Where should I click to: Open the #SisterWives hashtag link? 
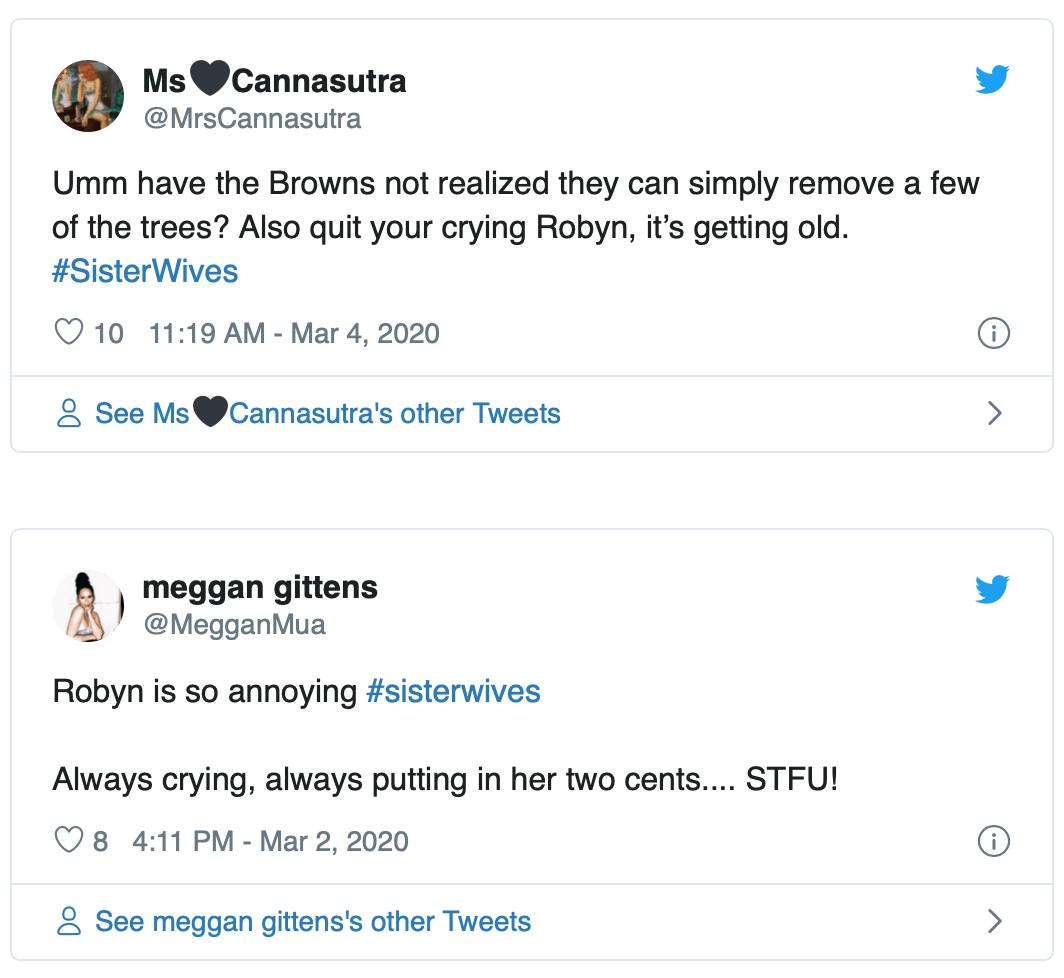[x=145, y=272]
